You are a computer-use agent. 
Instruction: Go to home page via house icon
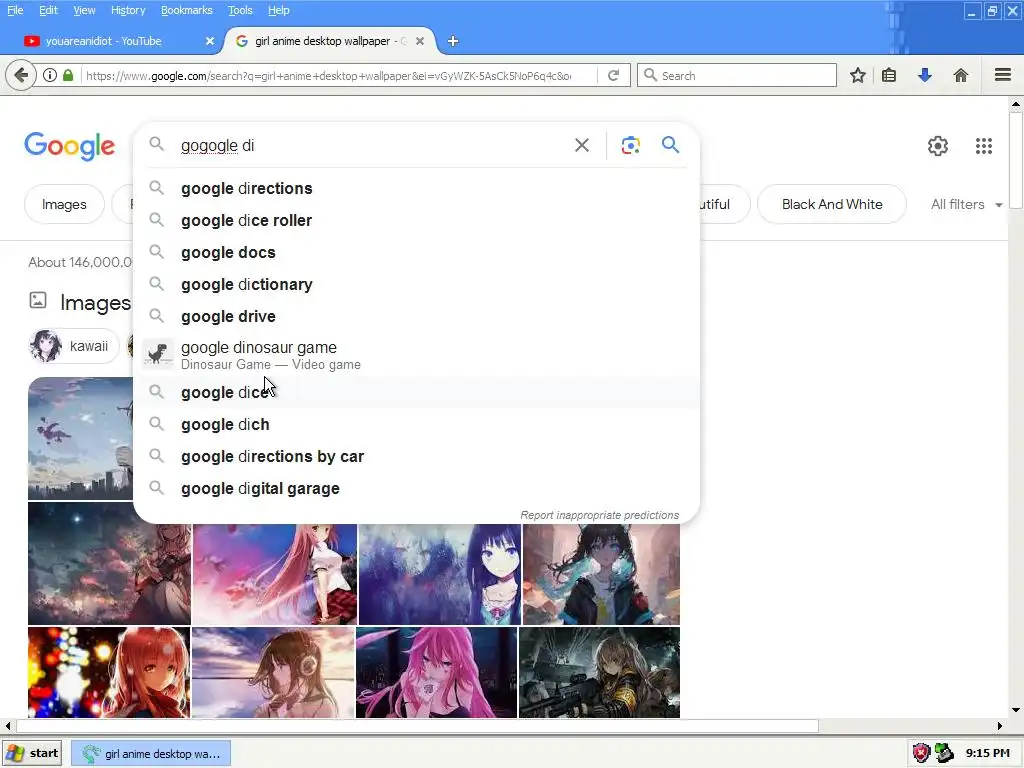(x=960, y=75)
